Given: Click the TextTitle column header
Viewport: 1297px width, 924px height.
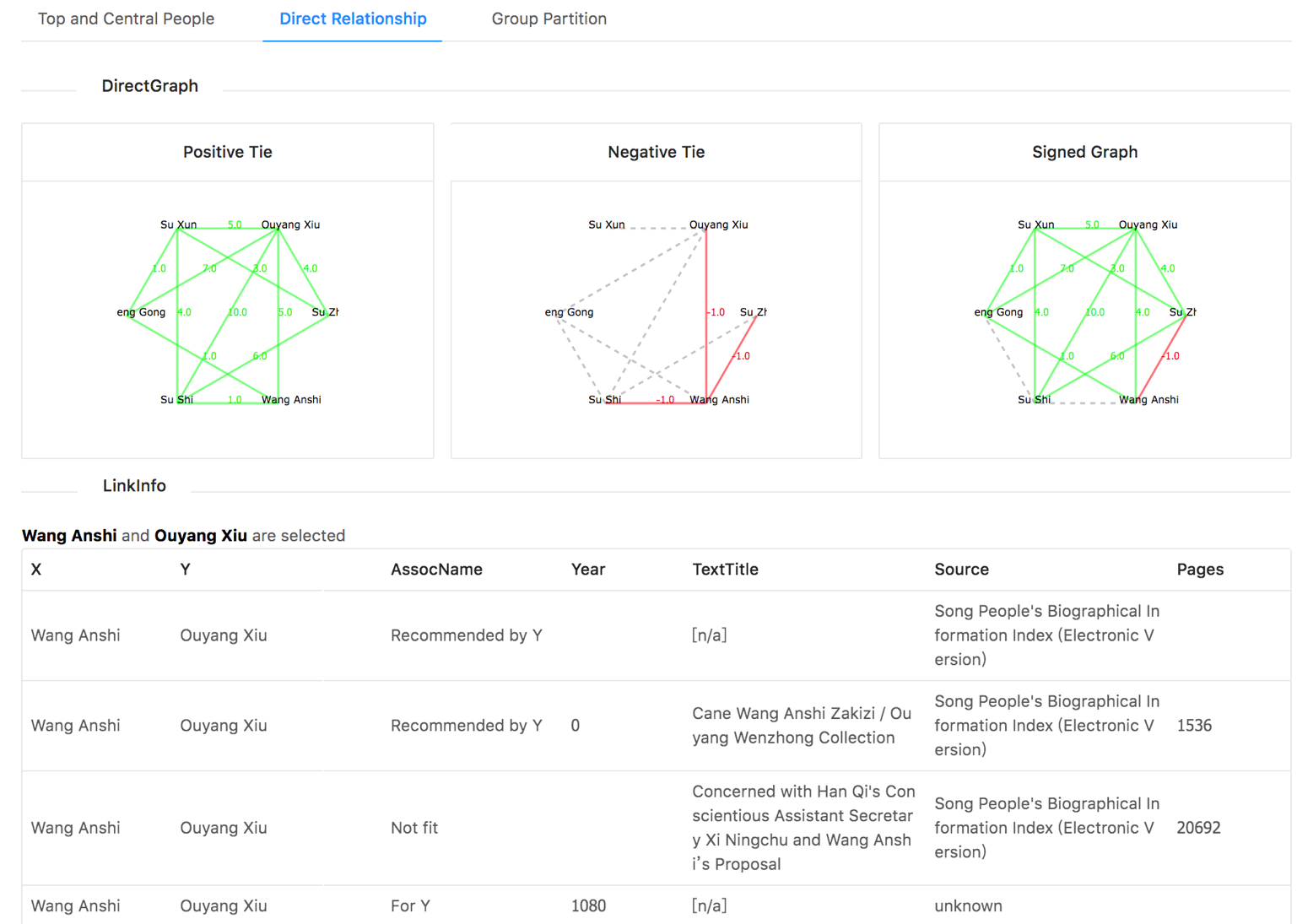Looking at the screenshot, I should [x=725, y=570].
